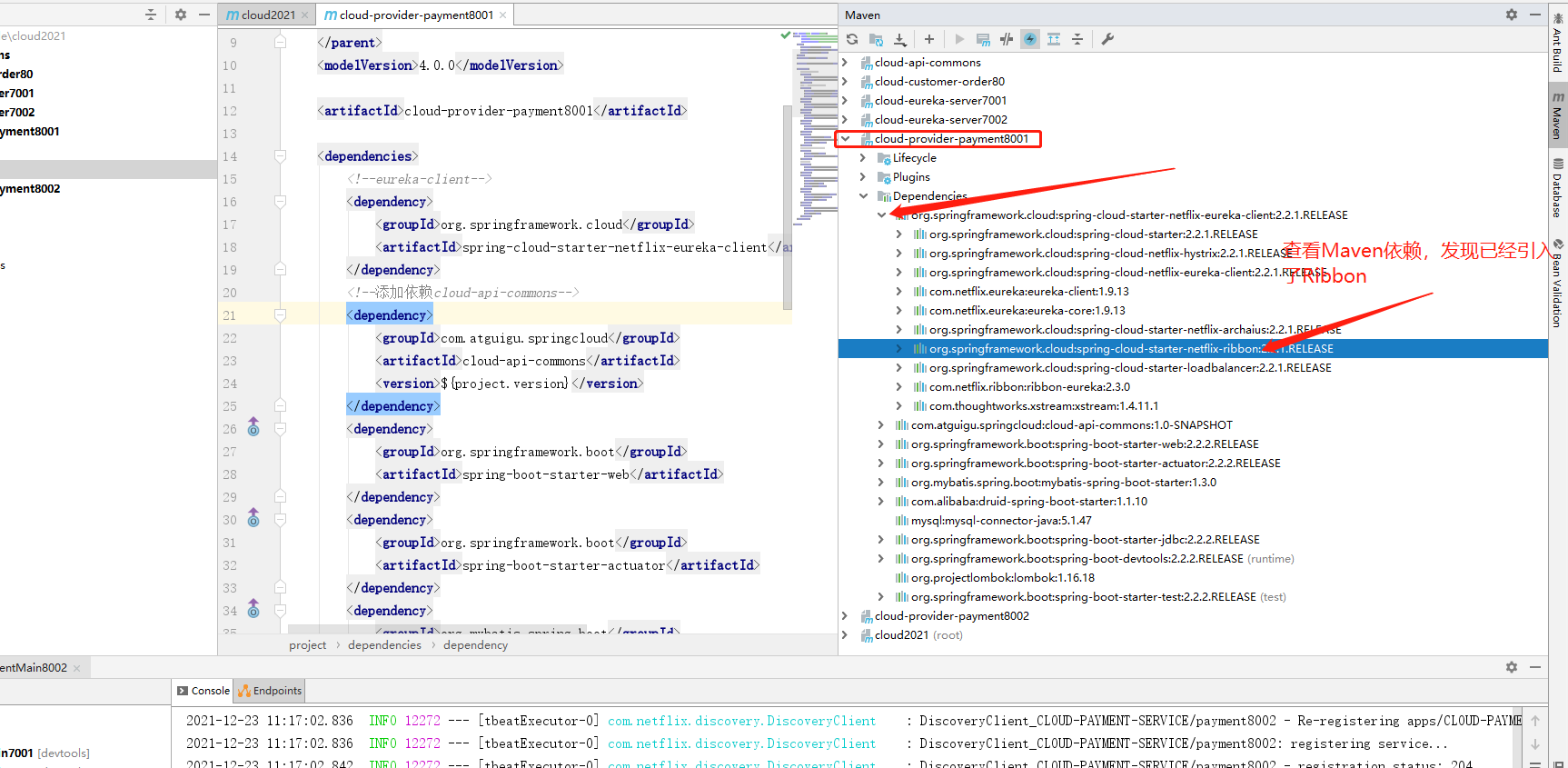Hide the Maven tool window
The image size is (1568, 768).
point(1535,15)
